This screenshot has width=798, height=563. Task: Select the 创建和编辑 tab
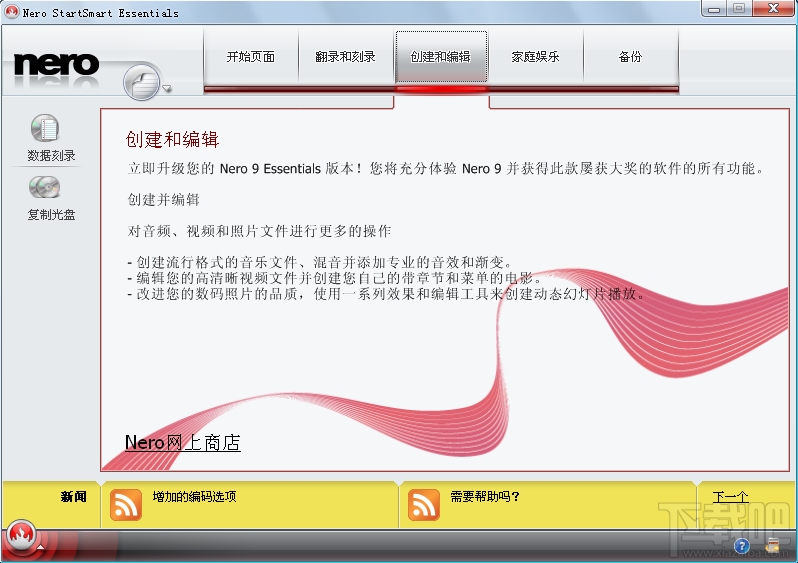pyautogui.click(x=441, y=57)
